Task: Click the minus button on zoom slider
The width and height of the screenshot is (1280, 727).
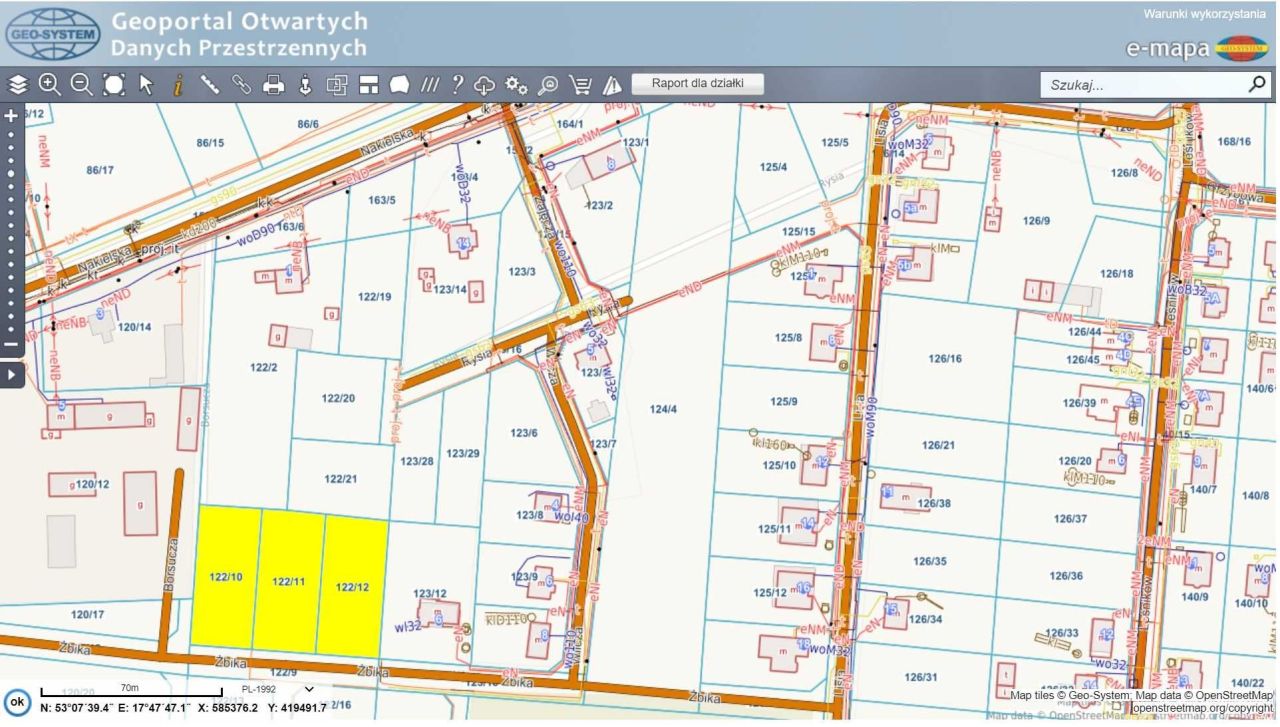Action: 12,345
